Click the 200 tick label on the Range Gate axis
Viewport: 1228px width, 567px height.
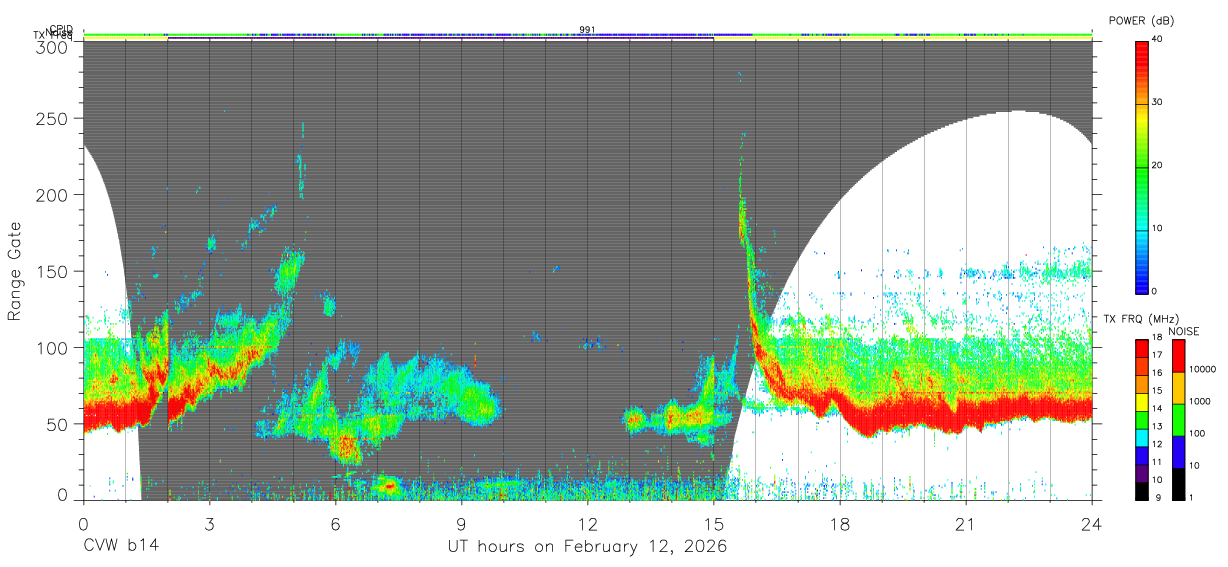(53, 194)
